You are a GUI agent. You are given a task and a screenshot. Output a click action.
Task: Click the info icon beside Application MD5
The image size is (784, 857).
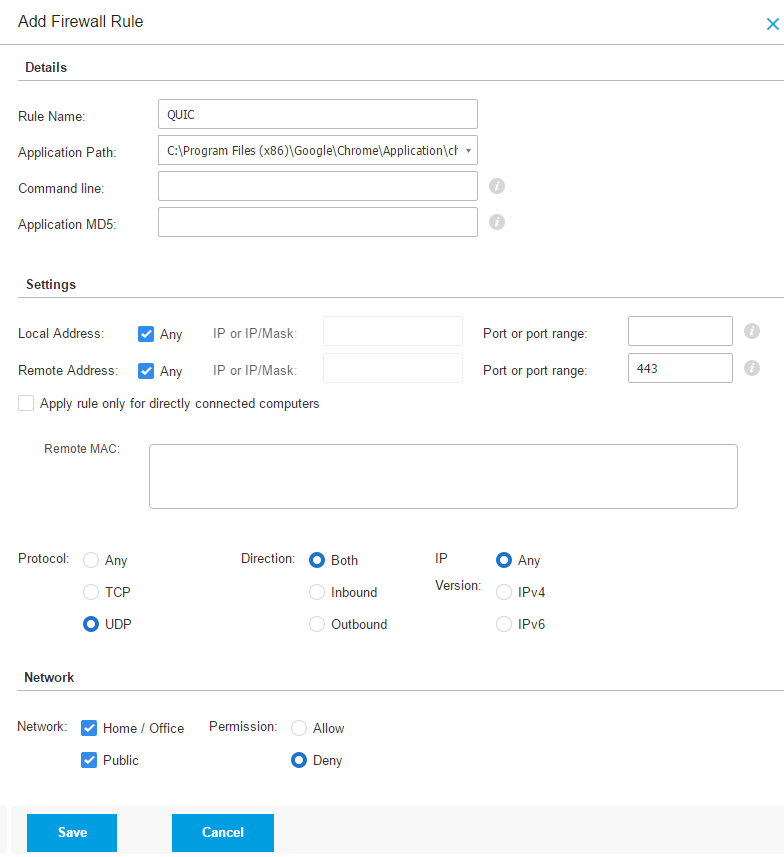pos(497,222)
